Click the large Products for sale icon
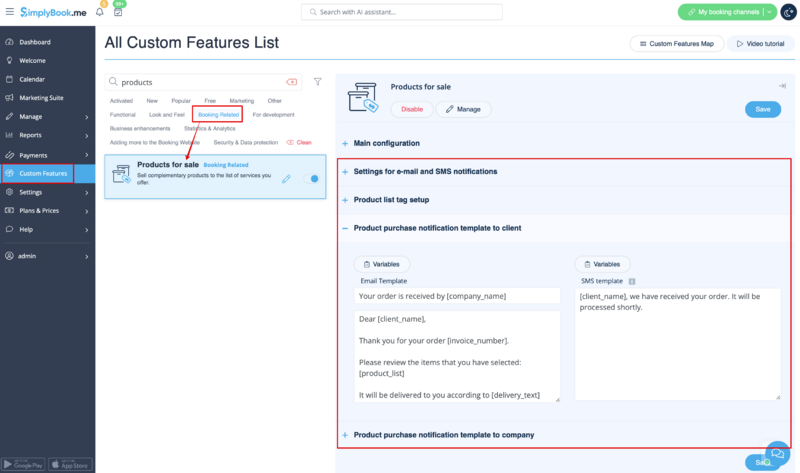 coord(362,97)
